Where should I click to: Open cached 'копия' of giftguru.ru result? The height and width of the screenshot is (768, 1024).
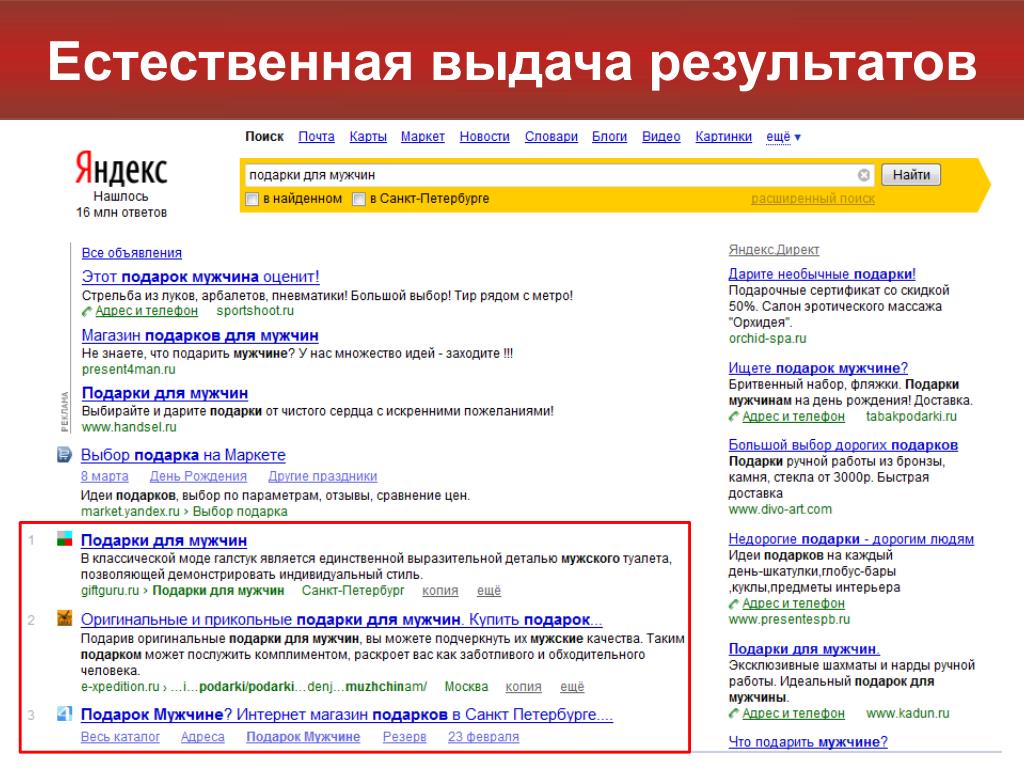pos(440,590)
